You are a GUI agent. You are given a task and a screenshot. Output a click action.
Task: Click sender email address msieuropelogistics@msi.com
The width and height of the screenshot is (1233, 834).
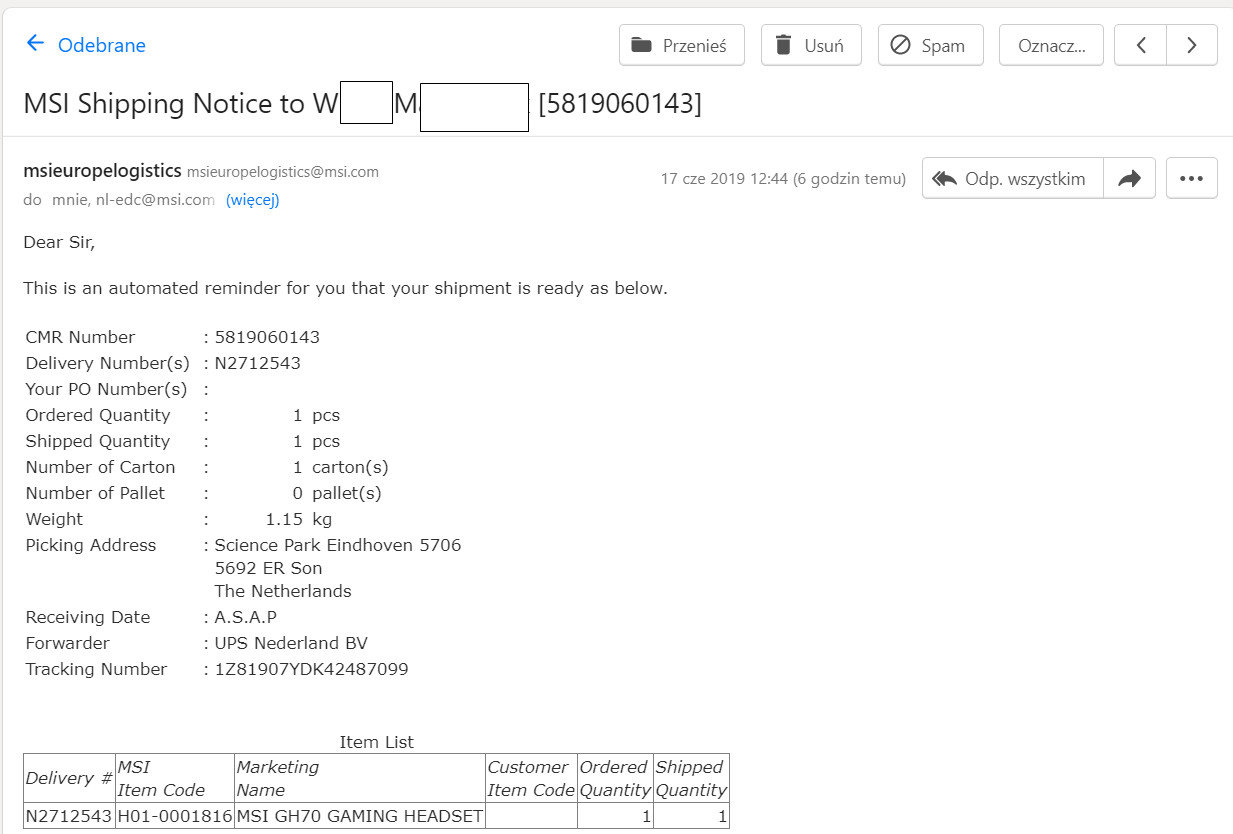[283, 172]
